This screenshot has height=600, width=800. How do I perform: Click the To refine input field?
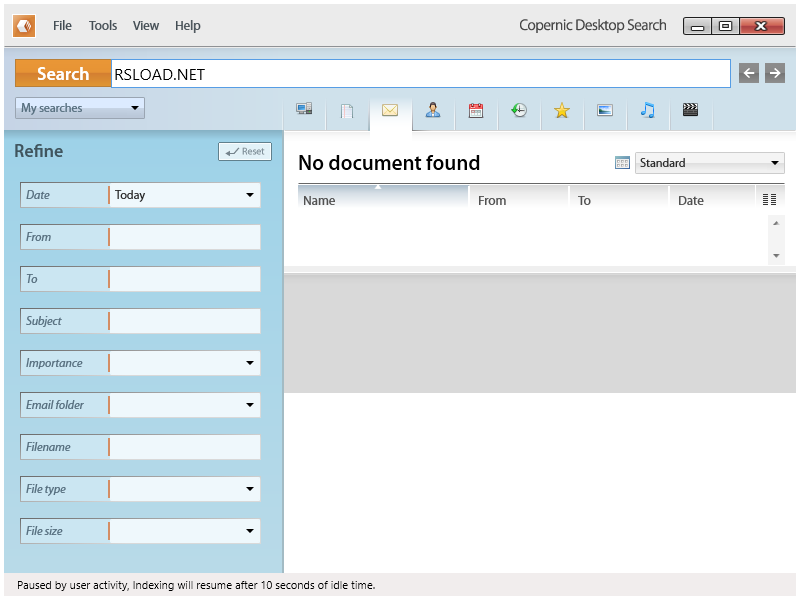click(x=185, y=279)
